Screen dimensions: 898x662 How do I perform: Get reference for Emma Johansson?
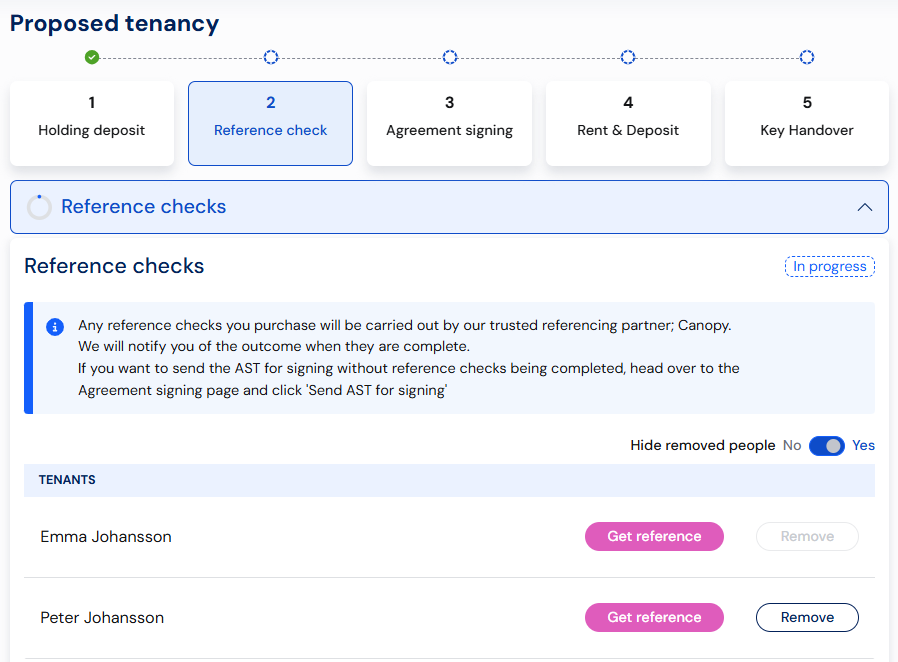point(654,537)
